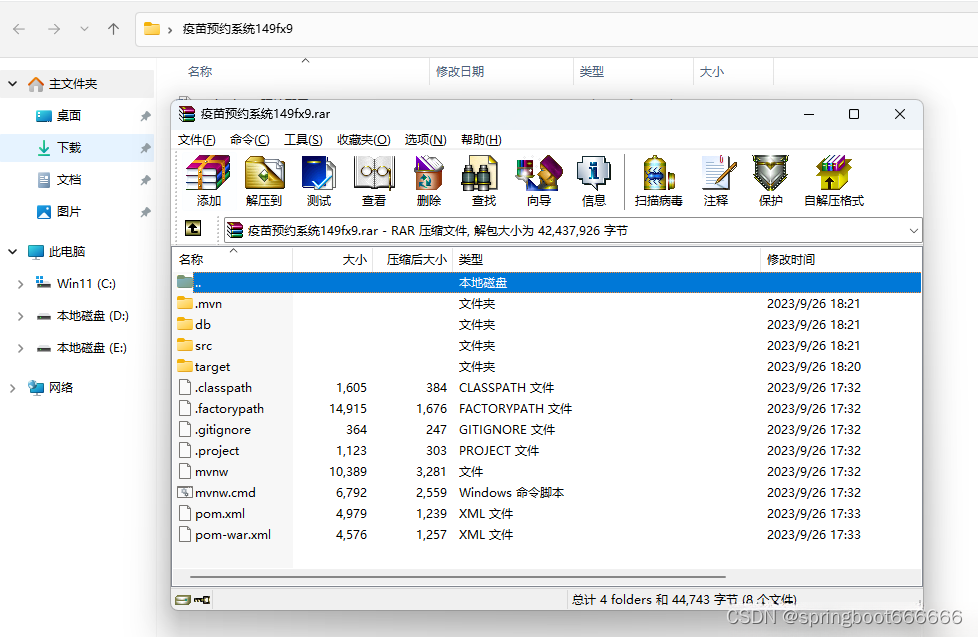This screenshot has width=978, height=637.
Task: Click the Explorer address bar path field
Action: (556, 29)
